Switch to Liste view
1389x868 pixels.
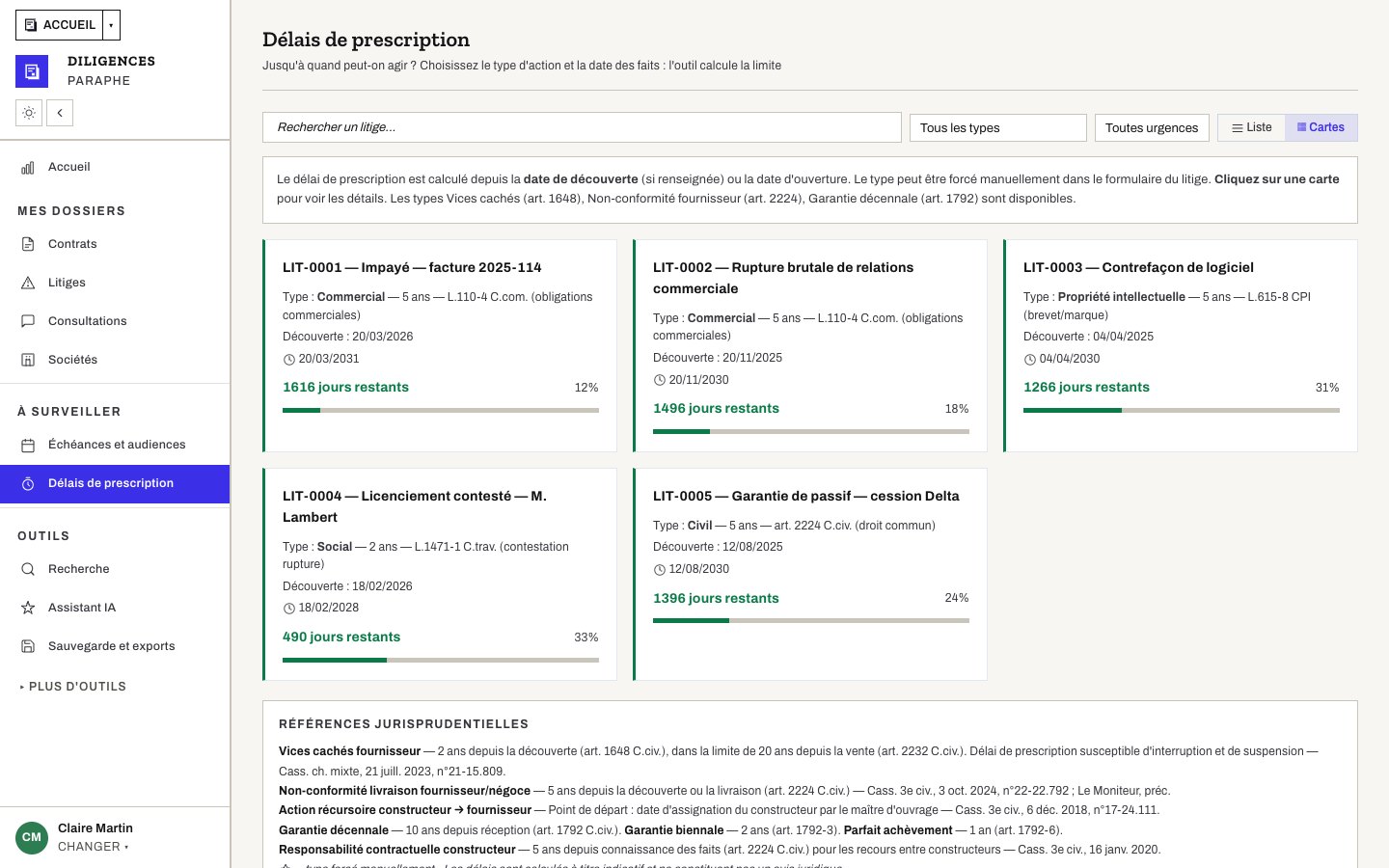[1251, 127]
